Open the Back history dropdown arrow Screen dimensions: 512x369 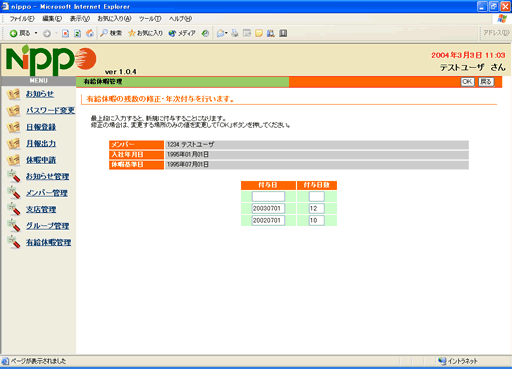36,33
